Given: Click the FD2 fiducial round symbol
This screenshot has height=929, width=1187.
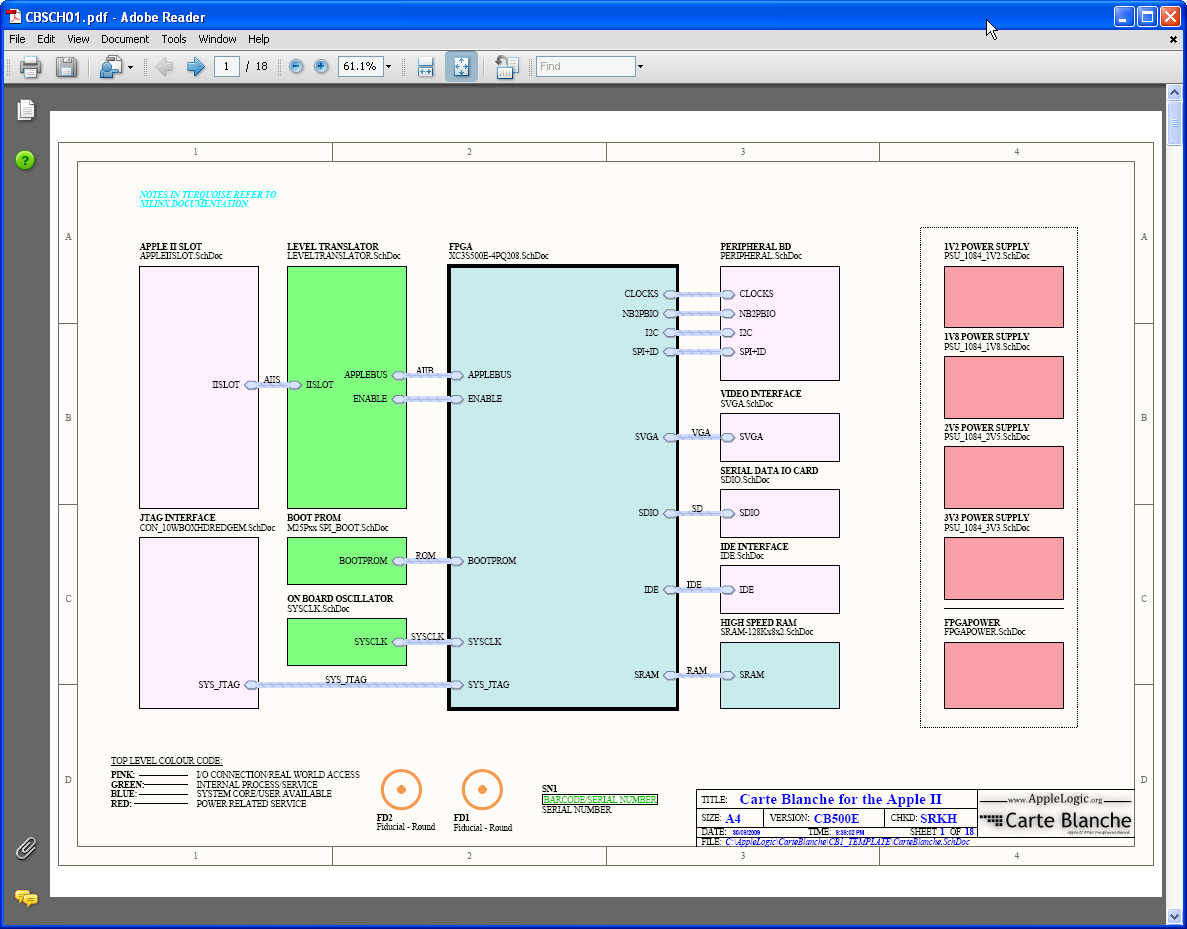Looking at the screenshot, I should click(401, 790).
